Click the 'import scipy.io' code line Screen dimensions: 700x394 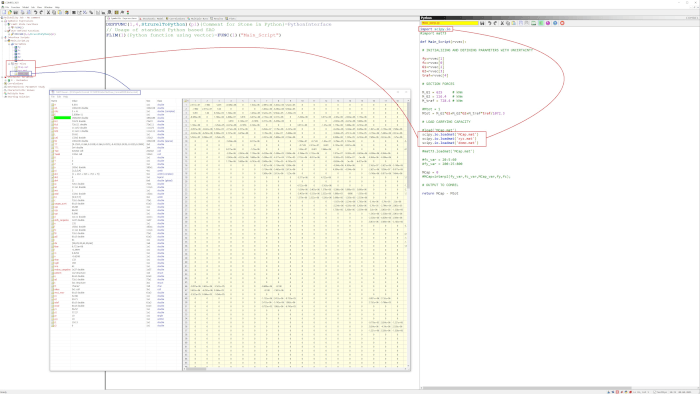(436, 29)
